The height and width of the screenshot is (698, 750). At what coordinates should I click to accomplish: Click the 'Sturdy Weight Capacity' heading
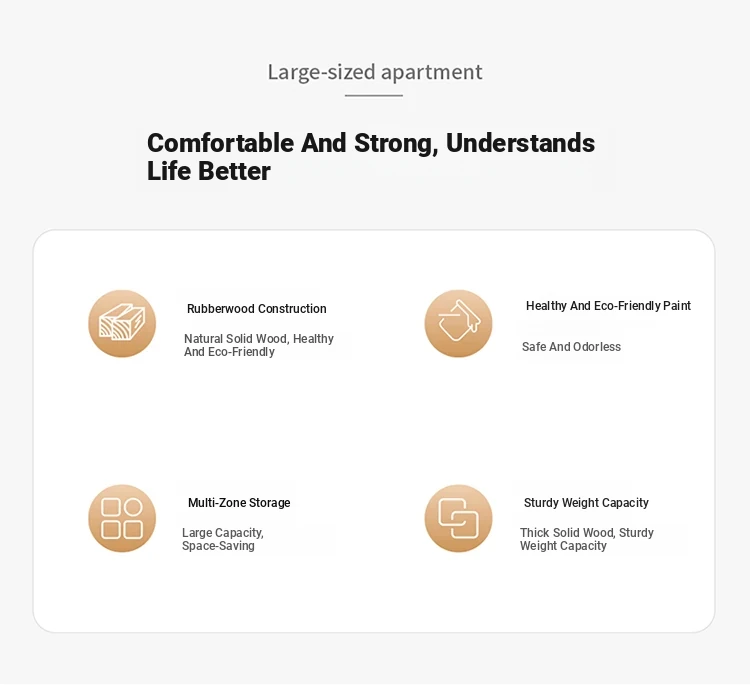coord(586,503)
